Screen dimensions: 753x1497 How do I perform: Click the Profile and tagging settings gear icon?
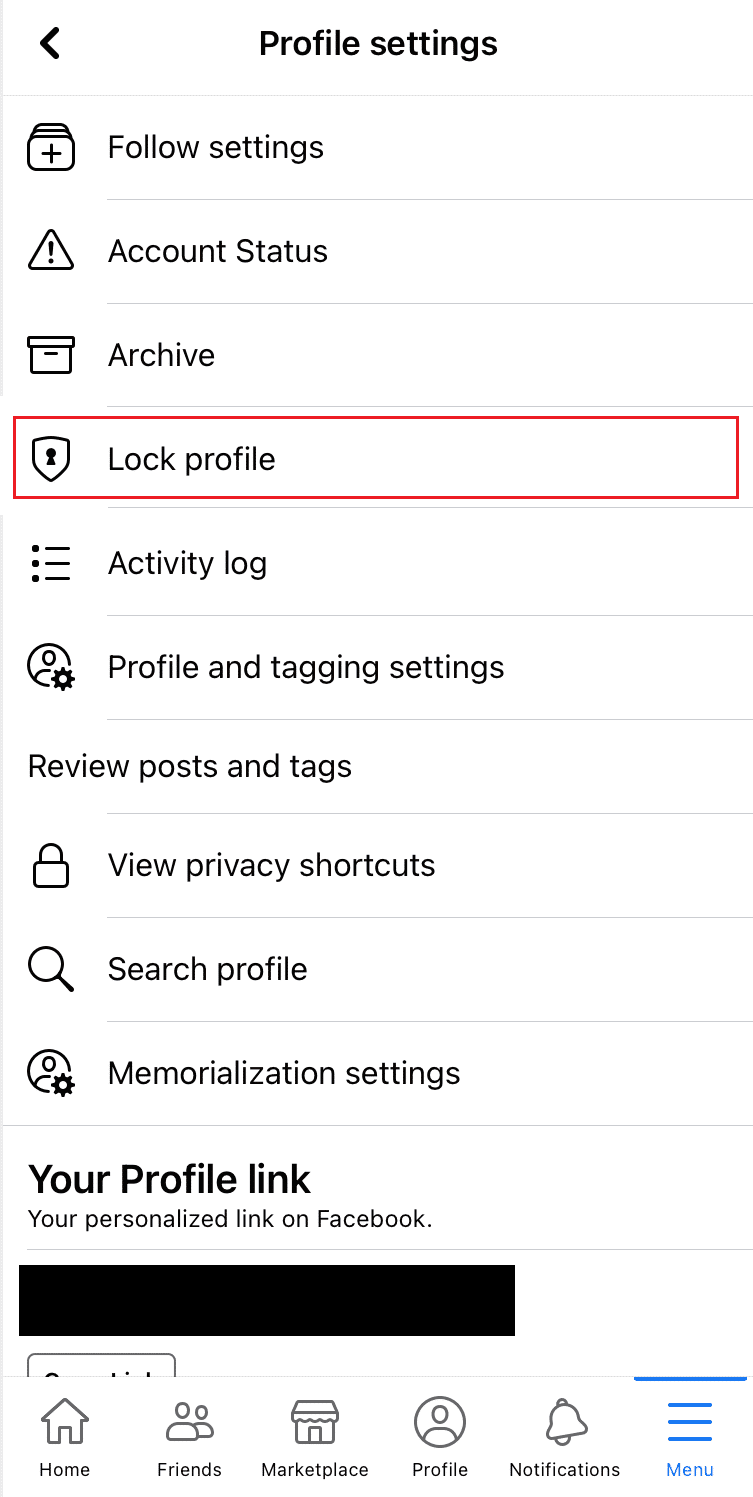click(50, 666)
